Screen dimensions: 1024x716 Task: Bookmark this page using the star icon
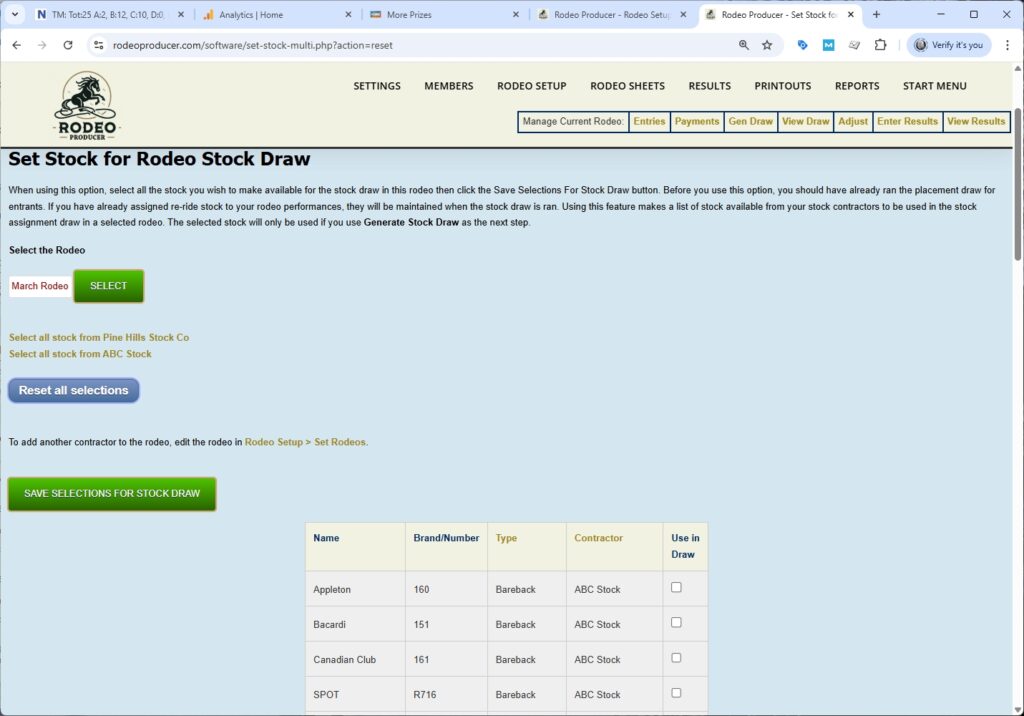coord(766,45)
